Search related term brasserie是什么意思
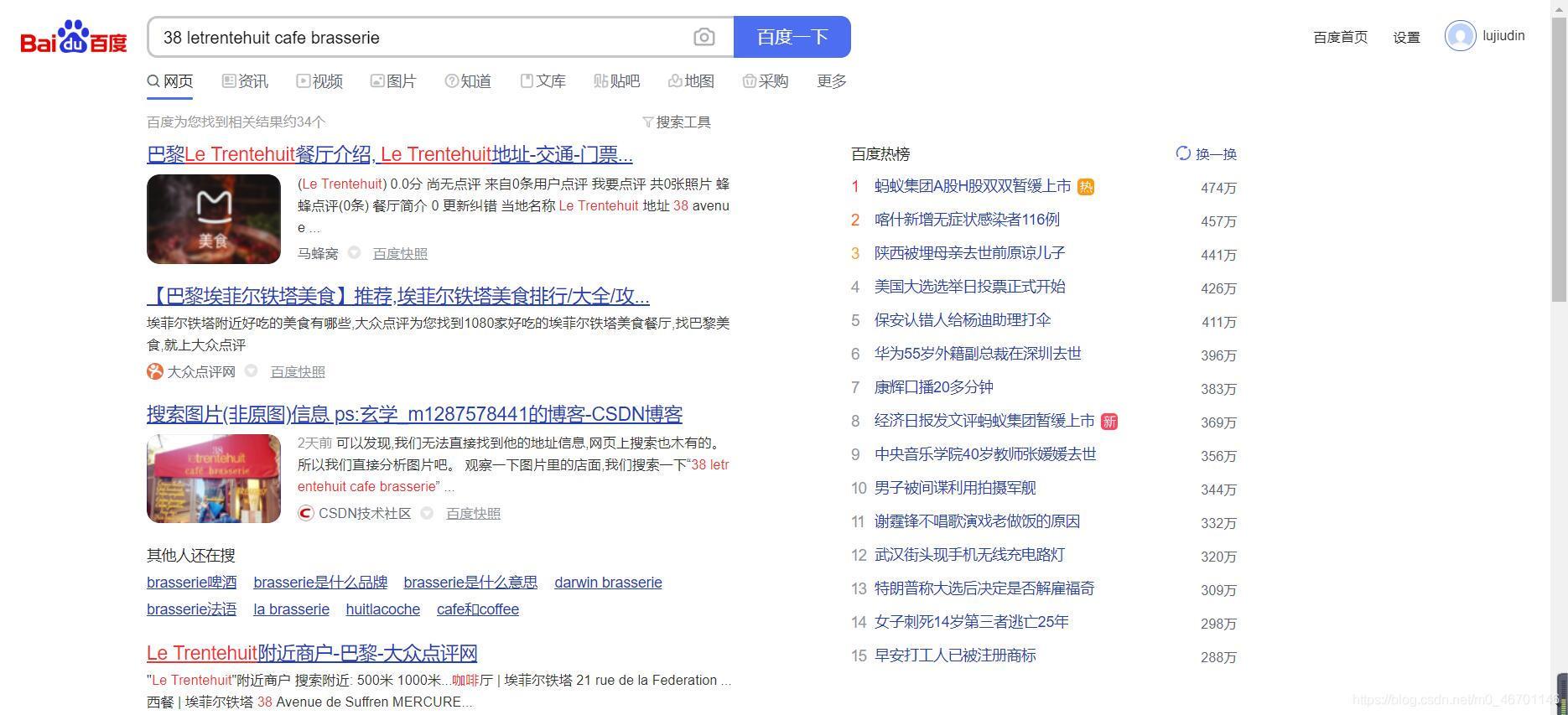 coord(470,583)
